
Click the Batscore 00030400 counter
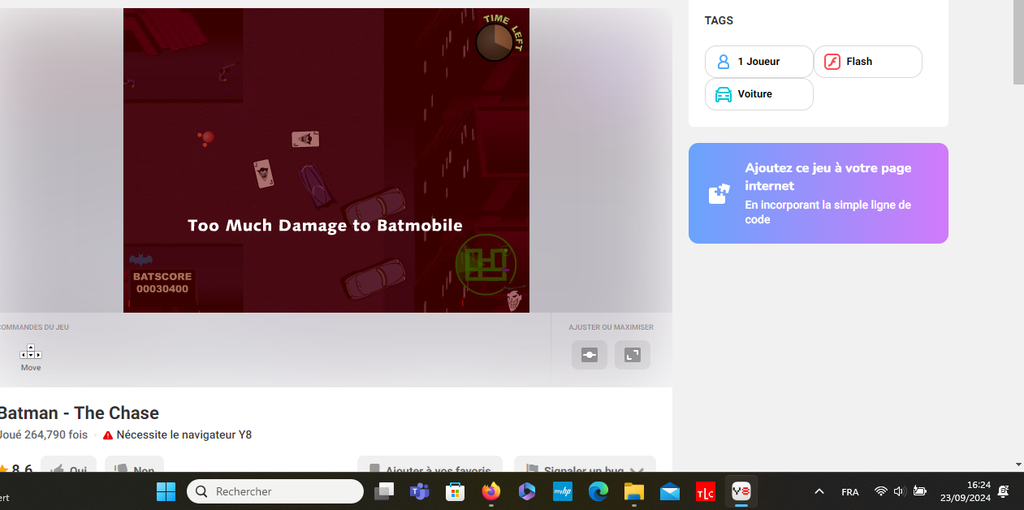click(x=162, y=283)
